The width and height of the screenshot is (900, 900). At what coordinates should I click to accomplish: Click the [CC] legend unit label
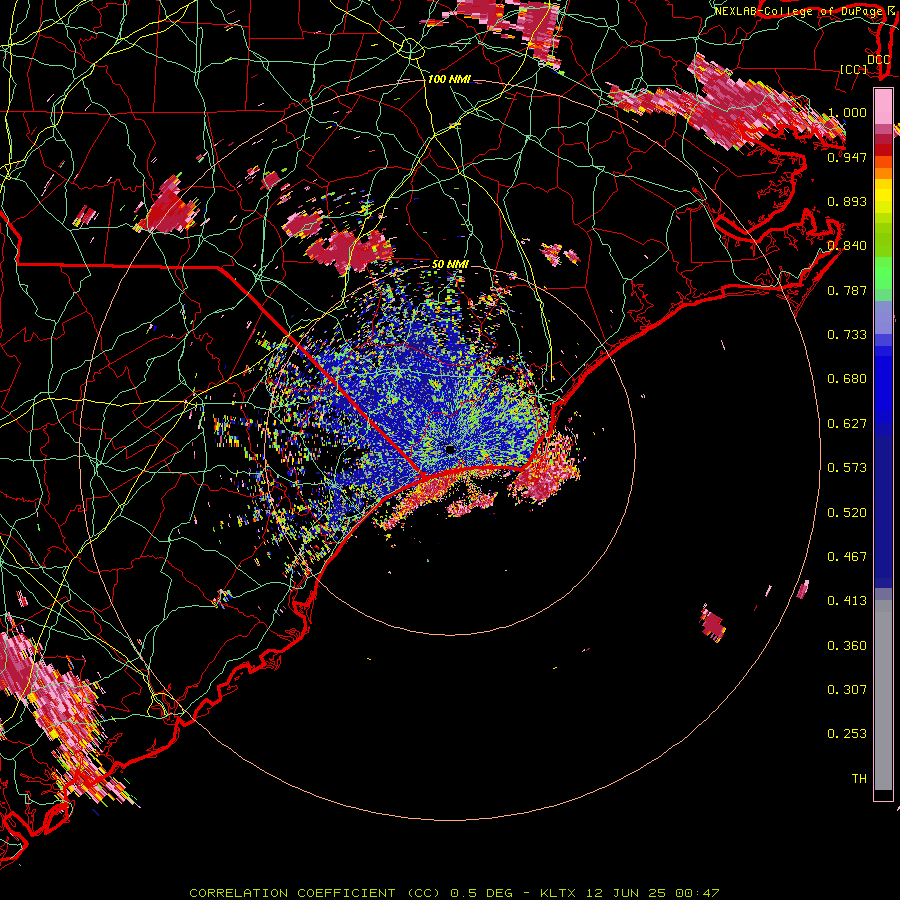pos(854,69)
